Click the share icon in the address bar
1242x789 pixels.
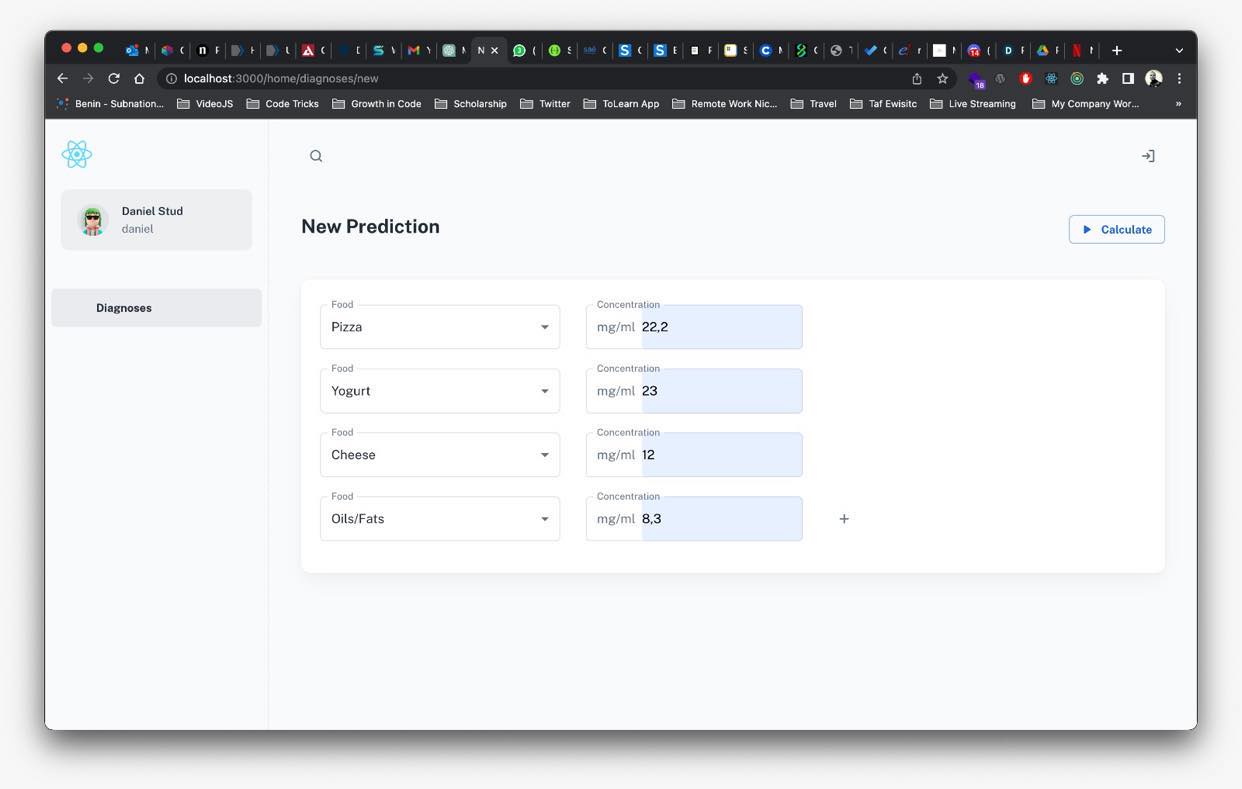(917, 78)
